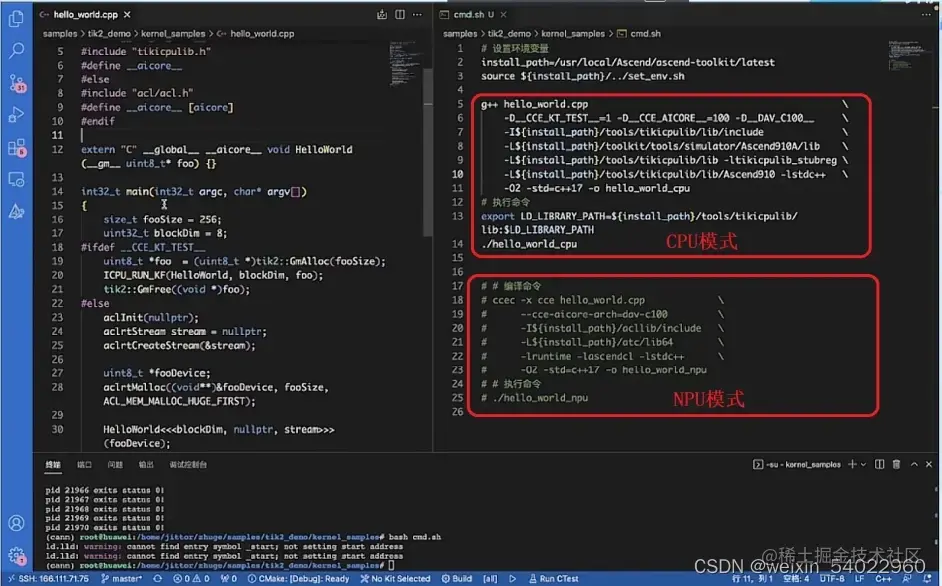Select 'No Kit Selected' in status bar

tap(395, 579)
